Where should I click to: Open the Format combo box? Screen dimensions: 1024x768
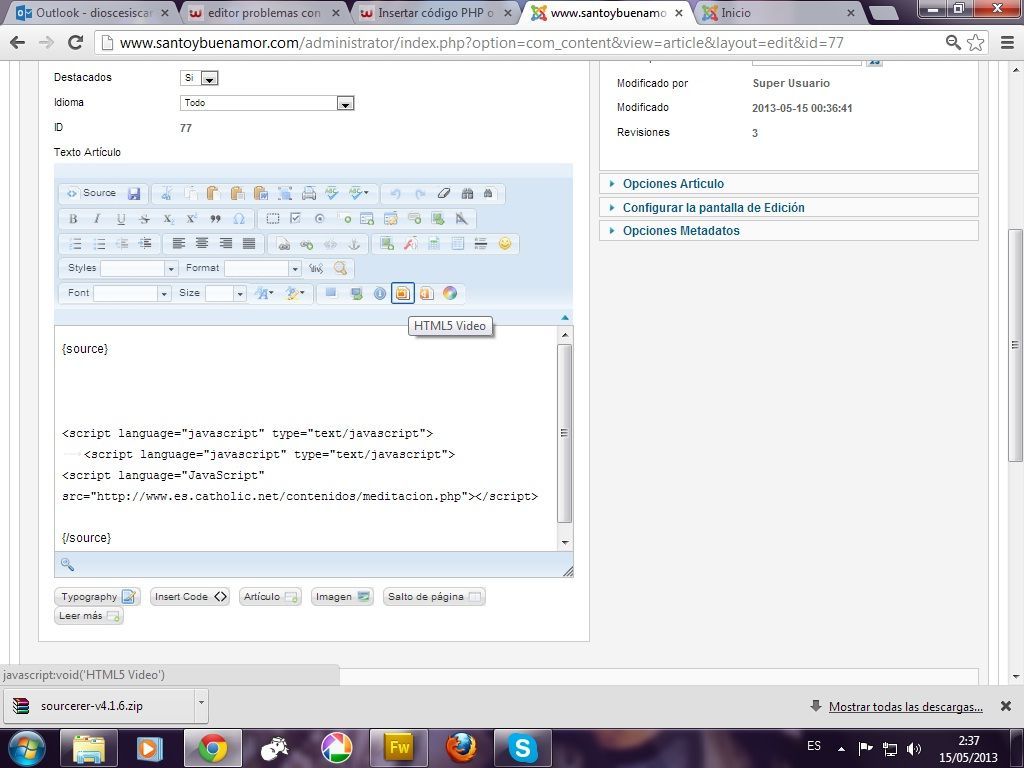pyautogui.click(x=263, y=268)
